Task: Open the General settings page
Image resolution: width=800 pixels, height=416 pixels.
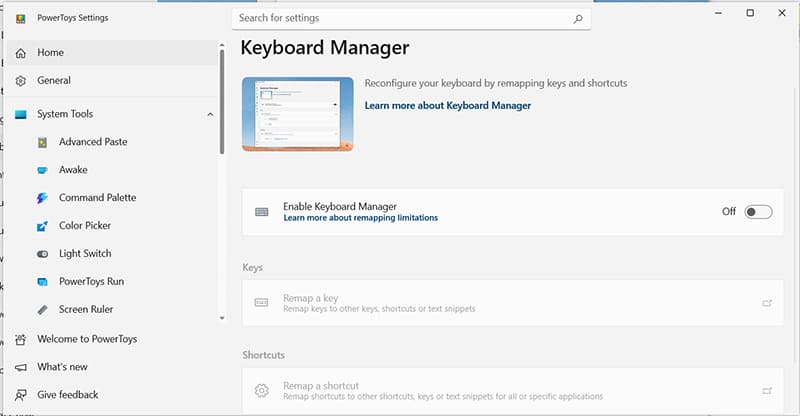Action: [x=54, y=80]
